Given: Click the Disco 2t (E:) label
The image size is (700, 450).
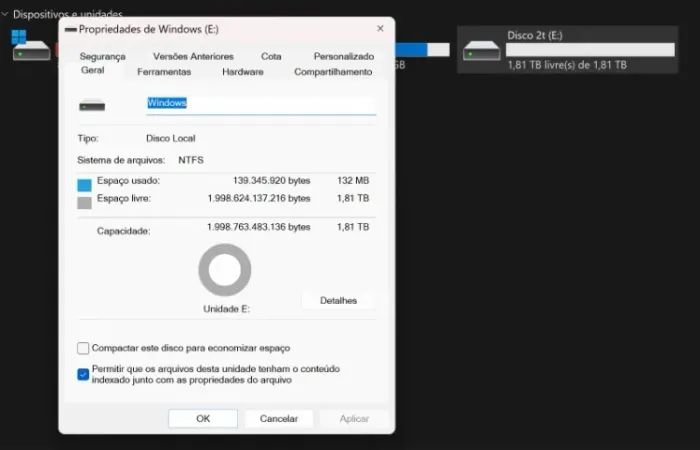Looking at the screenshot, I should (x=535, y=35).
